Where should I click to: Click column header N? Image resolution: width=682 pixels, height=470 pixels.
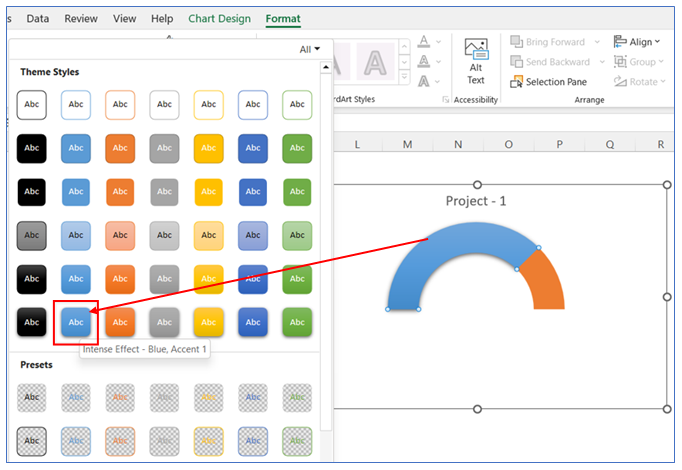[458, 145]
